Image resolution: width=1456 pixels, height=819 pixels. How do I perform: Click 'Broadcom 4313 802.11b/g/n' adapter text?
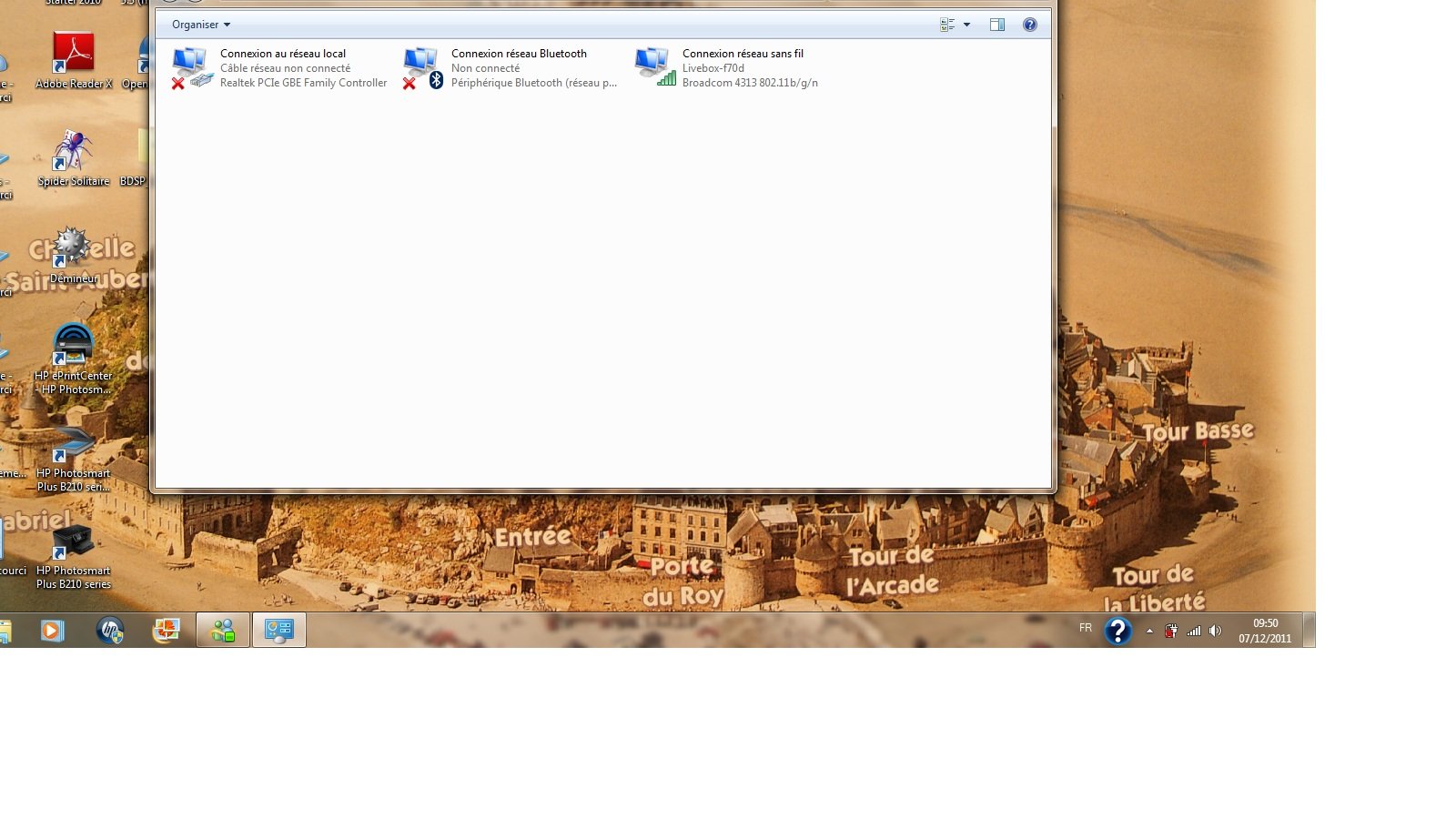click(750, 83)
